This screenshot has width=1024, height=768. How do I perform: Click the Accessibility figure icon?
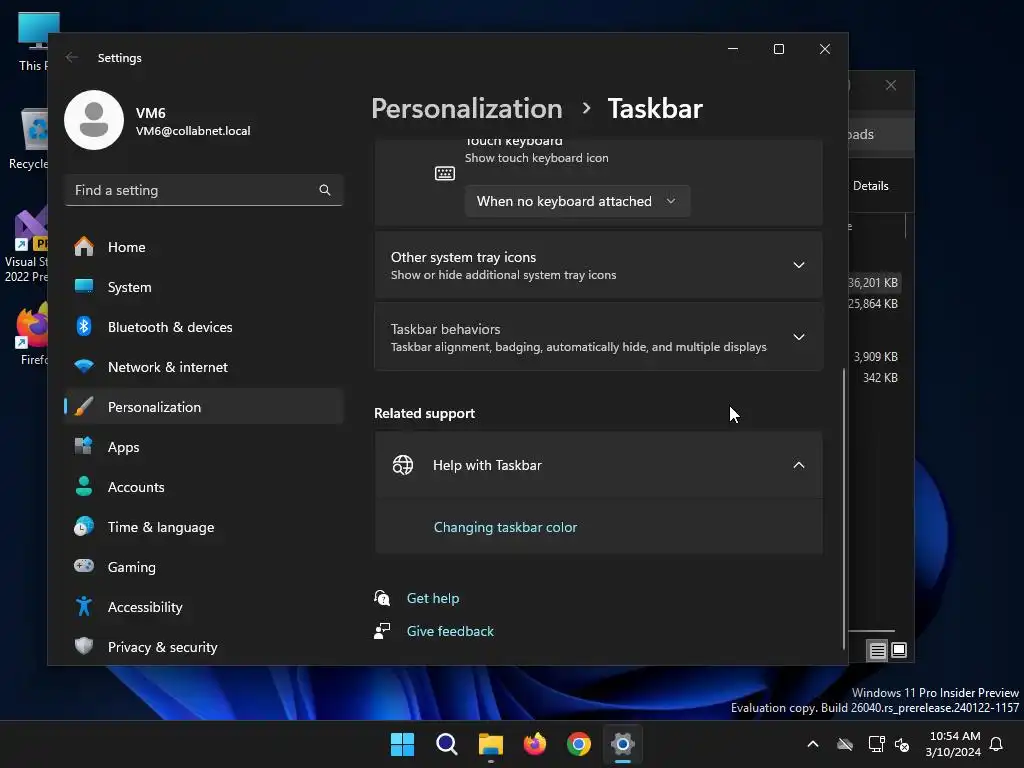coord(84,606)
